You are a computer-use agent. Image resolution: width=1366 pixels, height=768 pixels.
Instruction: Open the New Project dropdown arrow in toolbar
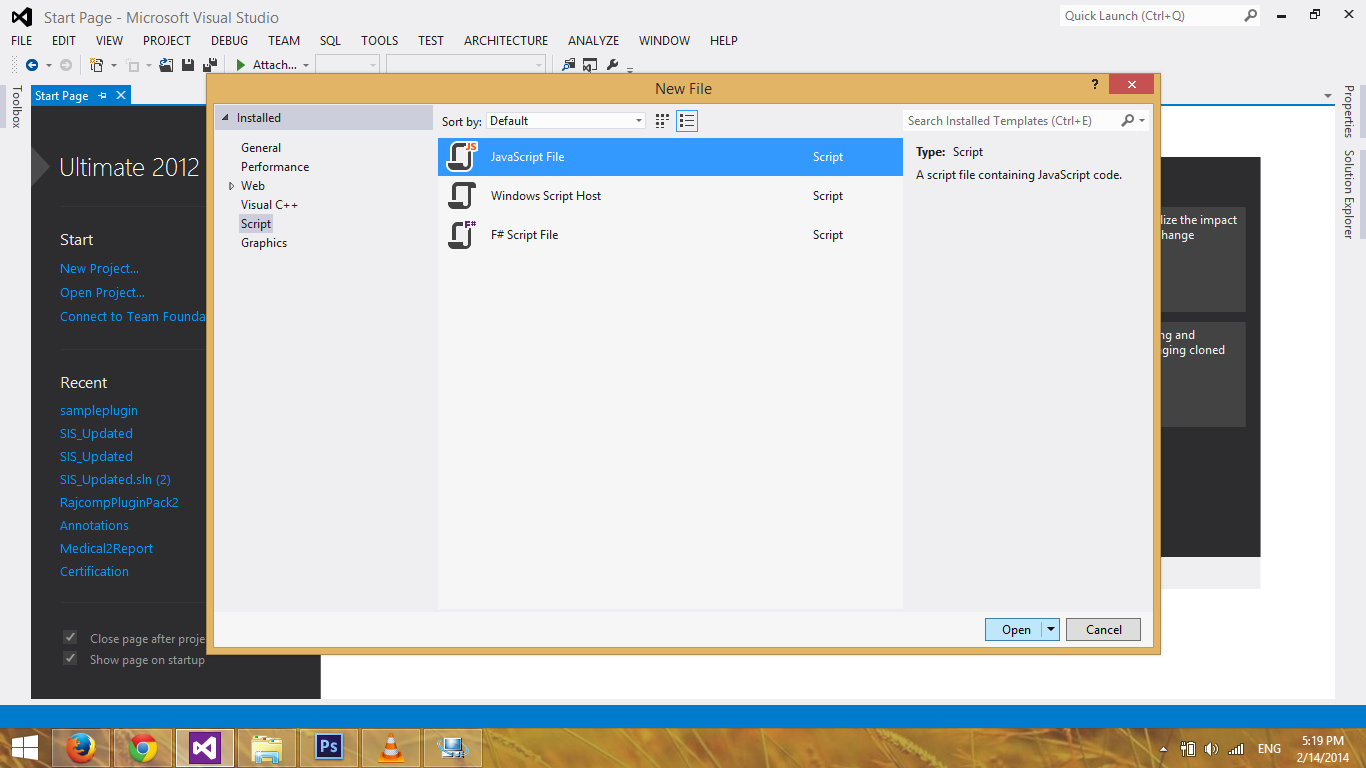113,65
